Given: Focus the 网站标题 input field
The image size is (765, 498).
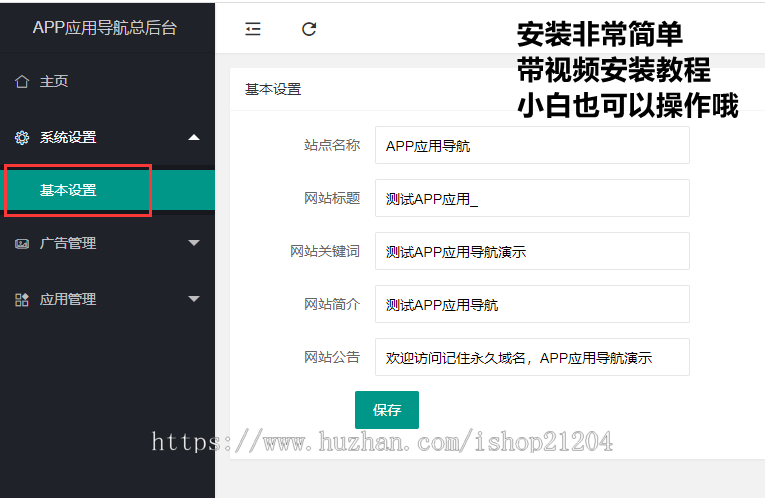Looking at the screenshot, I should 532,198.
